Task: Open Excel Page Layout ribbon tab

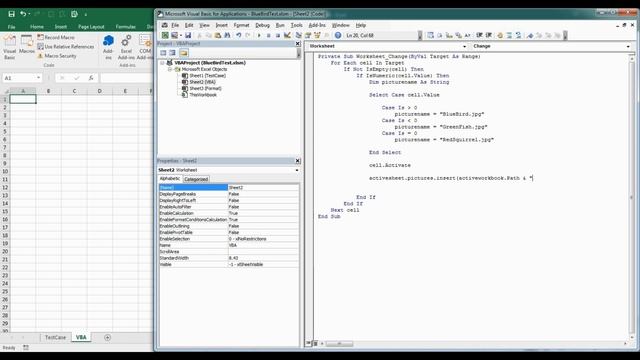Action: (x=91, y=27)
